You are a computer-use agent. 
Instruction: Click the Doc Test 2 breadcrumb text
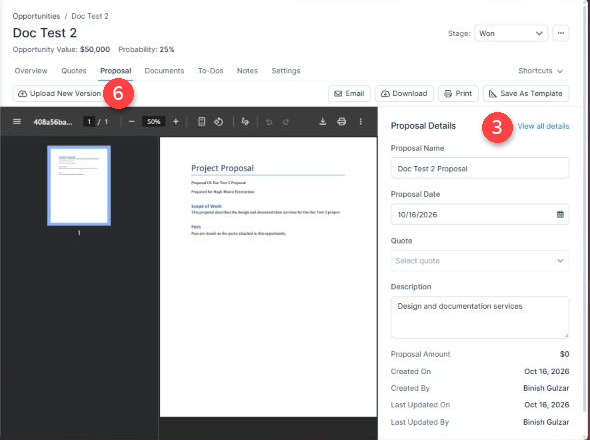click(90, 16)
